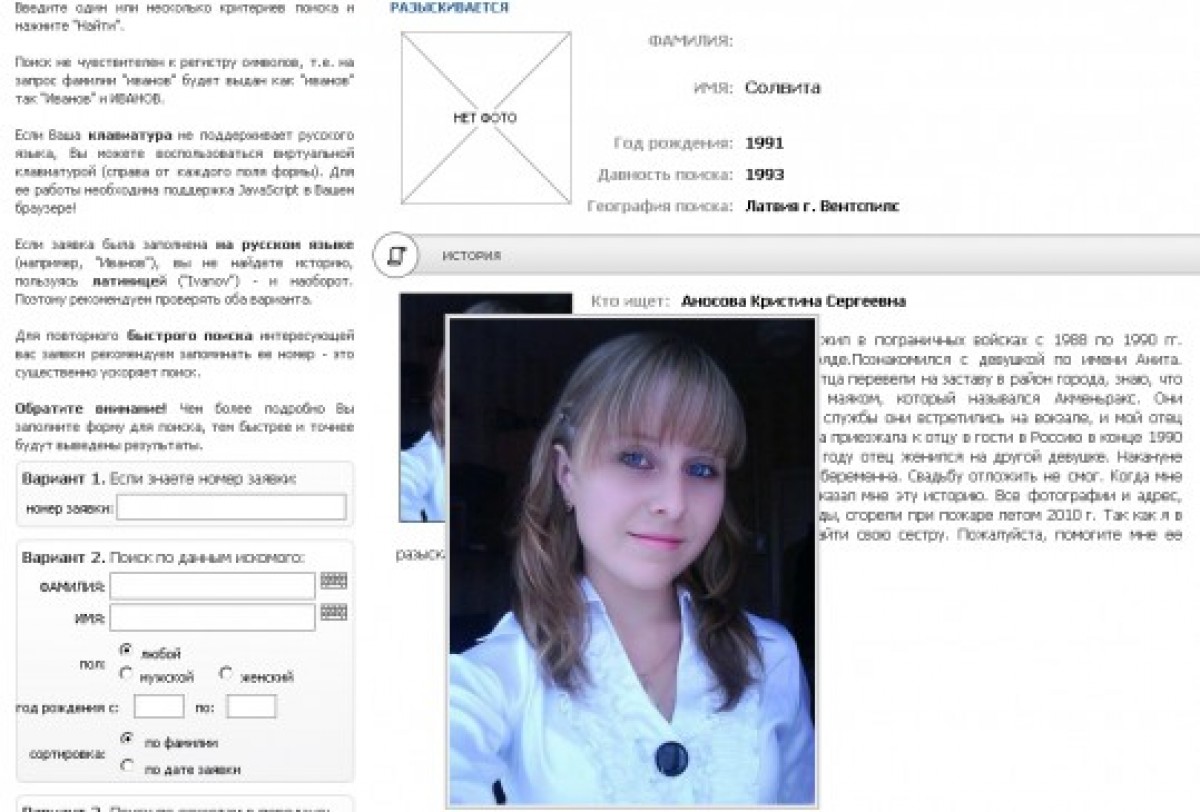Viewport: 1200px width, 812px height.
Task: Open virtual keyboard beside ФАМИЛИЯ field
Action: point(333,581)
